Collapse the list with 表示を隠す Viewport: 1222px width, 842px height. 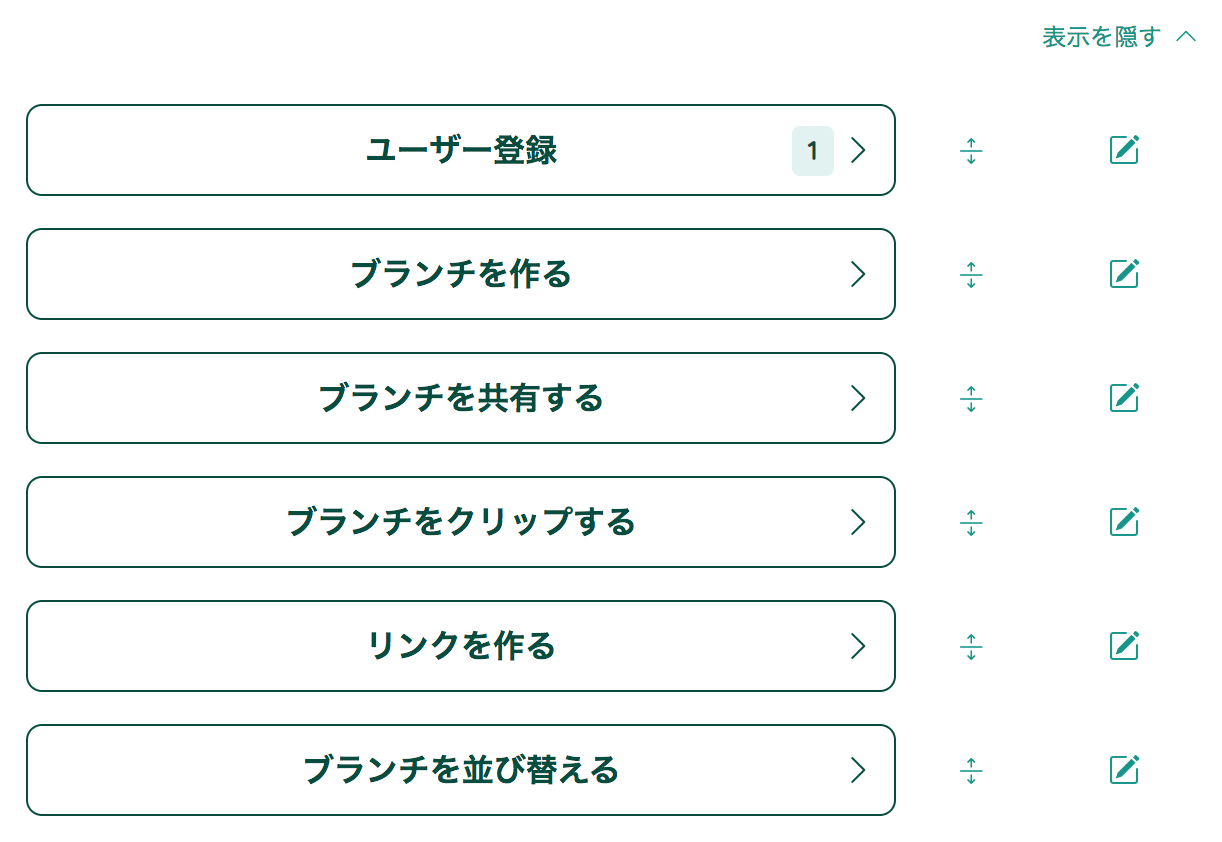[x=1118, y=37]
